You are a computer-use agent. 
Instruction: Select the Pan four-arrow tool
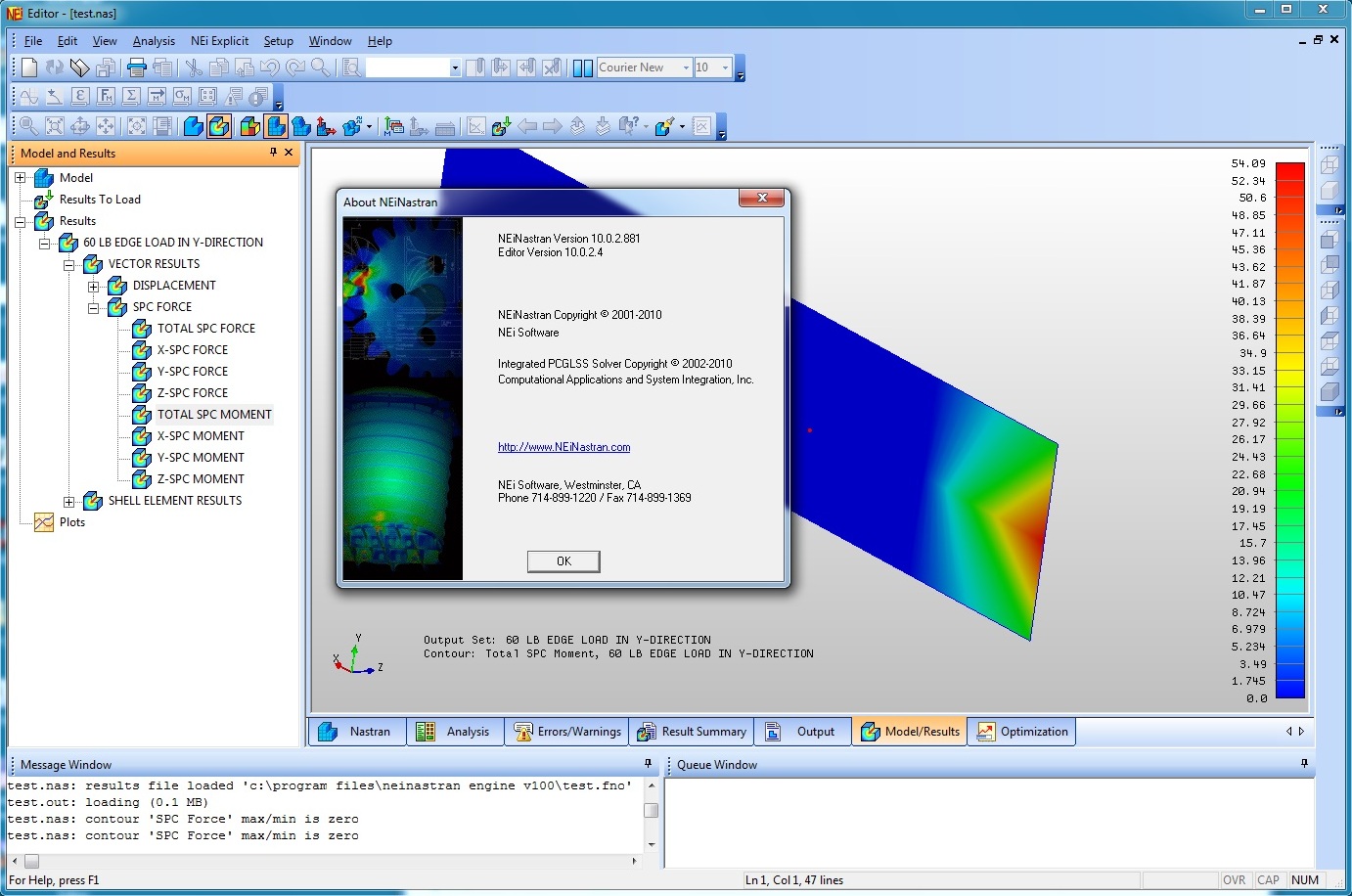(x=106, y=126)
